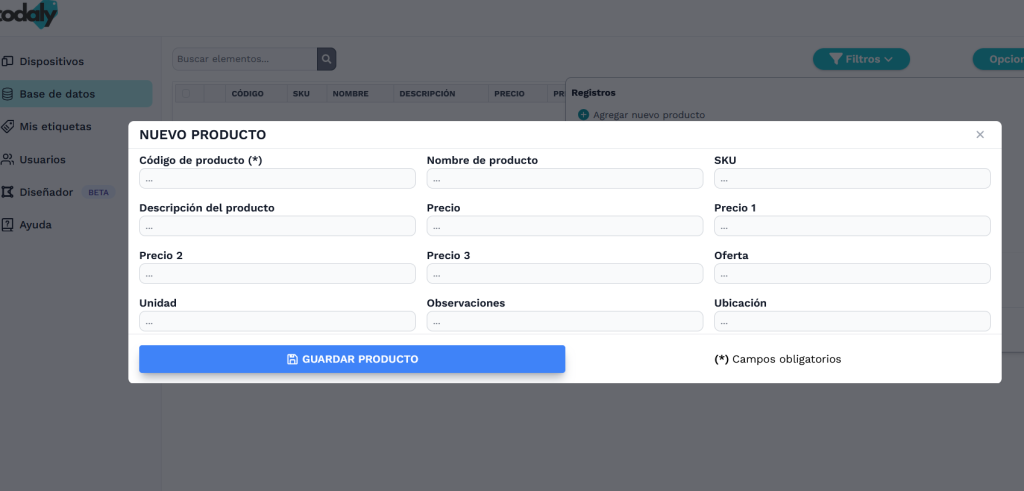Focus the Código de producto field
1024x491 pixels.
pyautogui.click(x=277, y=179)
